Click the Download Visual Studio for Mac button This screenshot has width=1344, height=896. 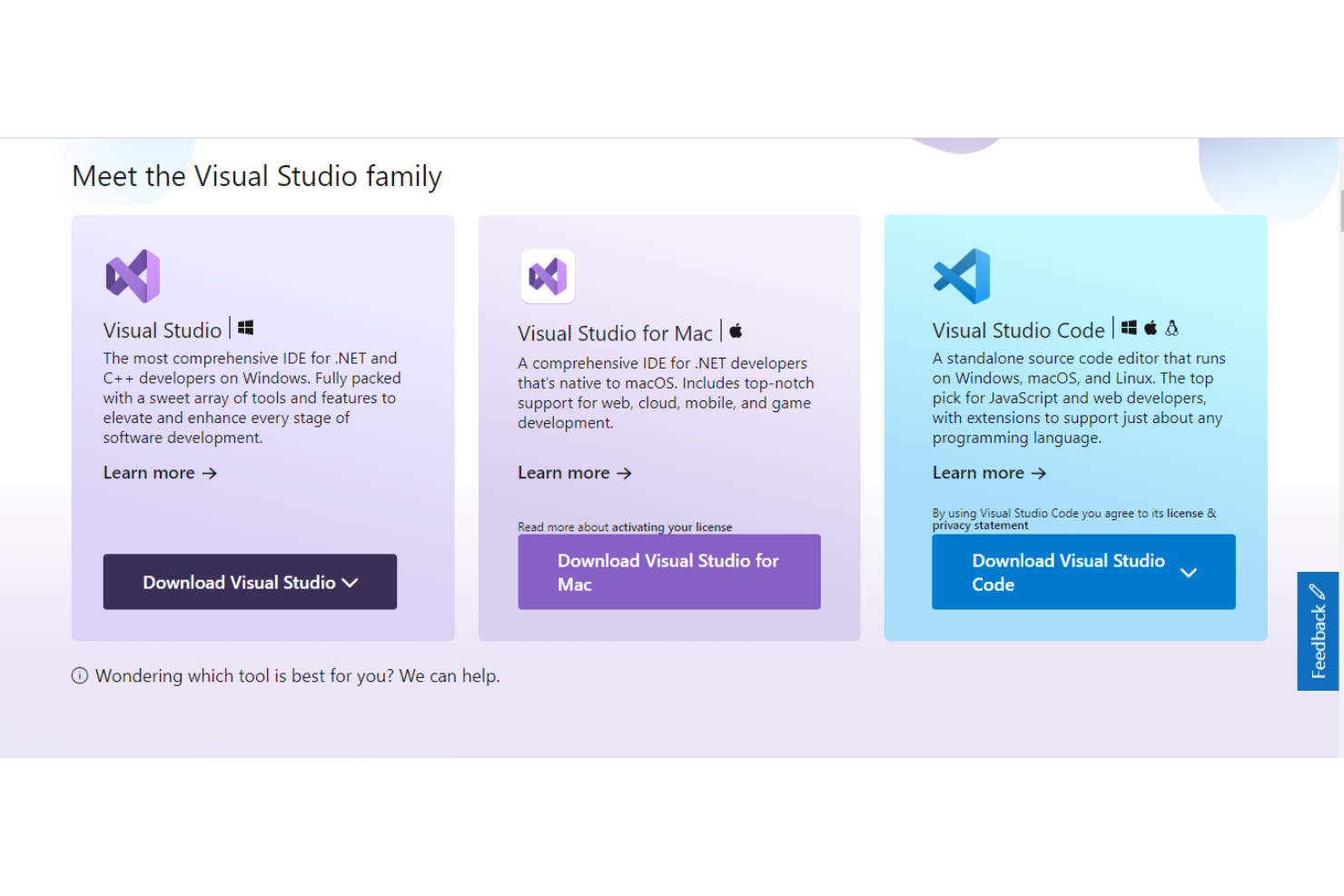tap(668, 572)
